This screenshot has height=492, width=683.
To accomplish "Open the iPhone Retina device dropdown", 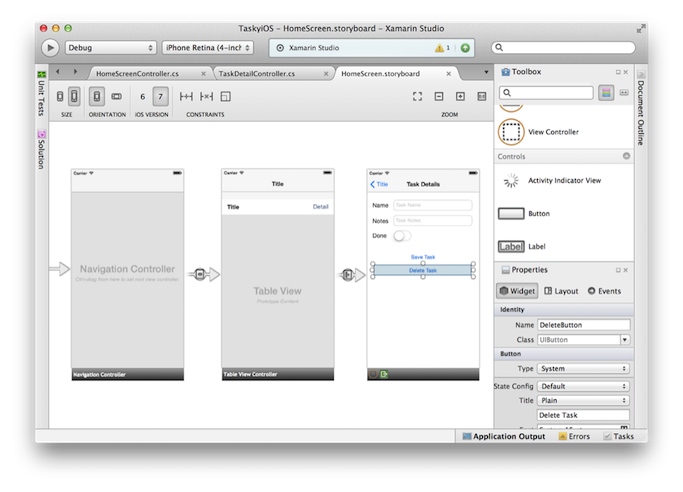I will click(x=213, y=47).
